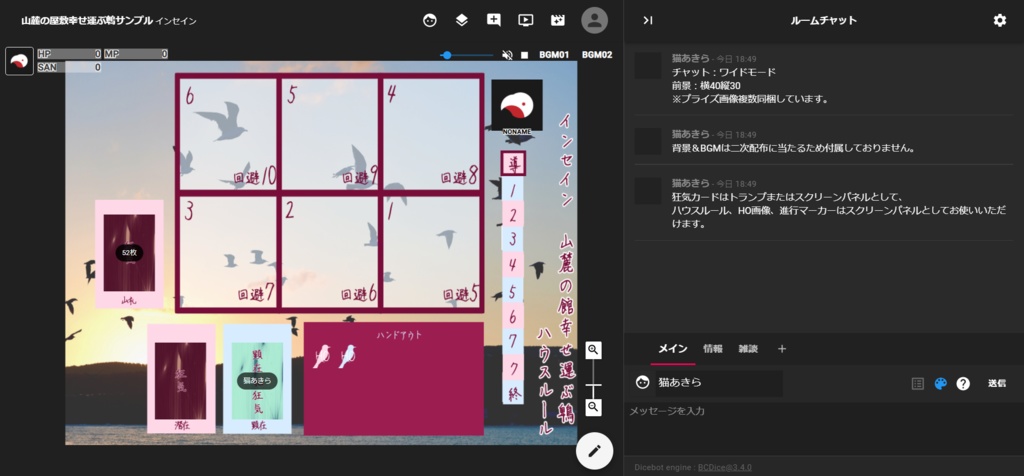This screenshot has height=476, width=1024.
Task: Open the chat palette list icon
Action: [x=918, y=384]
